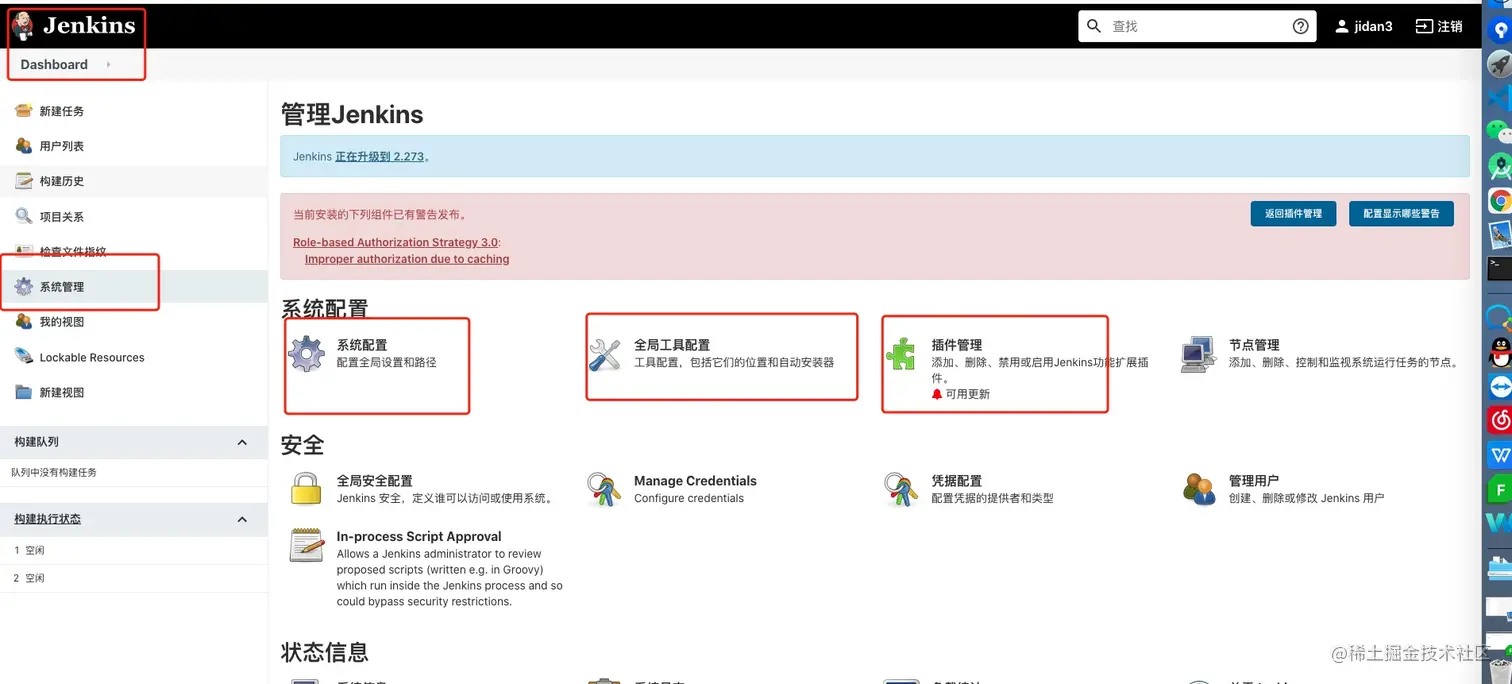Collapse the 构建队列 panel chevron
Screen dimensions: 1512x684
(242, 442)
